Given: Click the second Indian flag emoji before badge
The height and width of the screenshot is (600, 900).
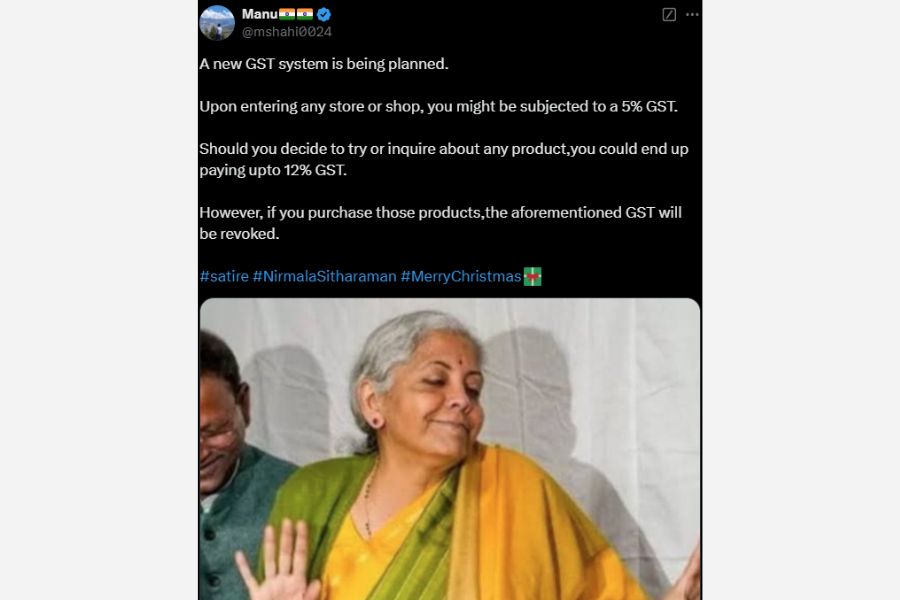Looking at the screenshot, I should pos(305,14).
